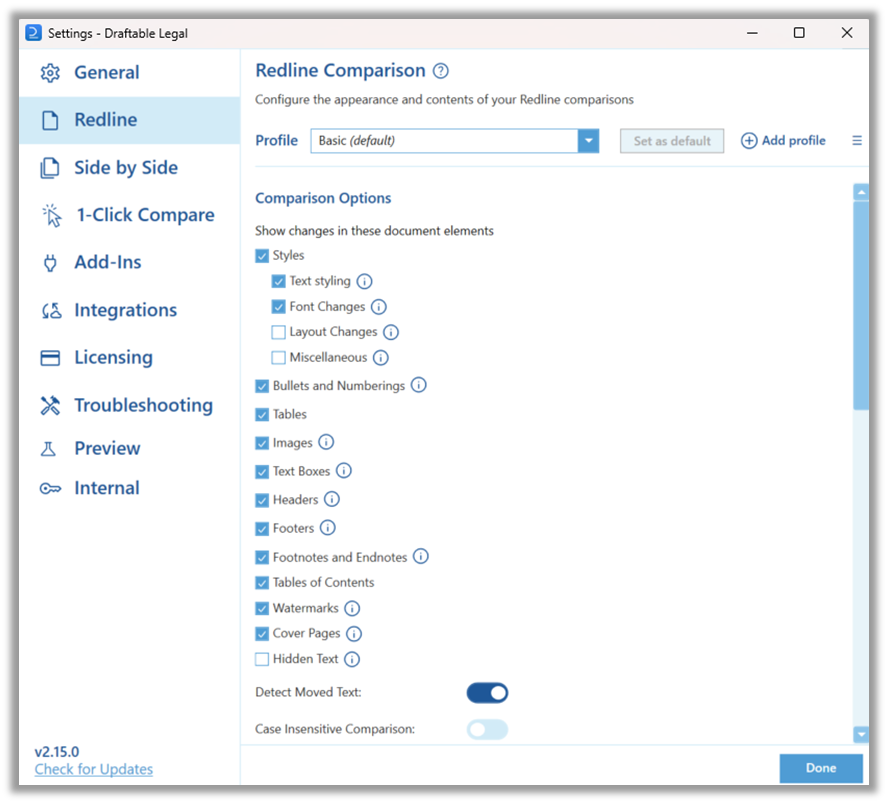Uncheck the Footers checkbox
This screenshot has width=888, height=804.
(262, 529)
